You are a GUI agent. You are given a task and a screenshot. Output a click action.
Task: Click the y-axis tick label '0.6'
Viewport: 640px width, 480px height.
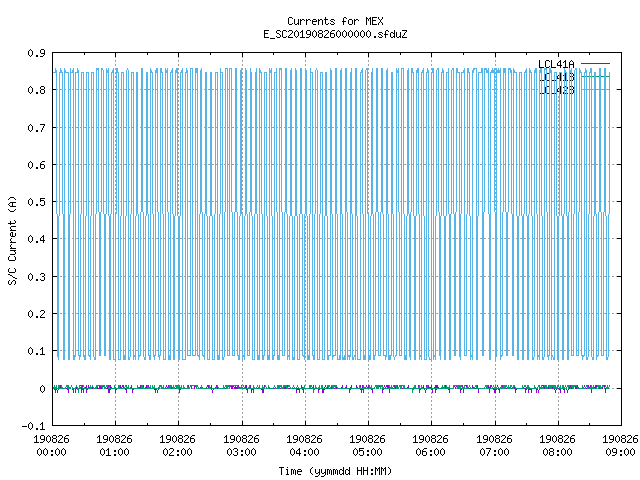[36, 165]
